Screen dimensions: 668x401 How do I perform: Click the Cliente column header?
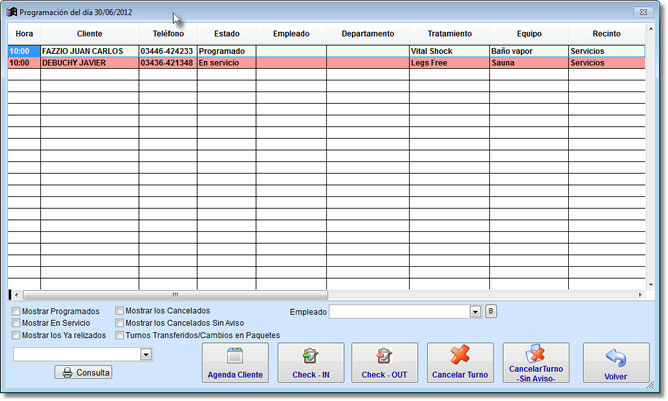pos(89,34)
